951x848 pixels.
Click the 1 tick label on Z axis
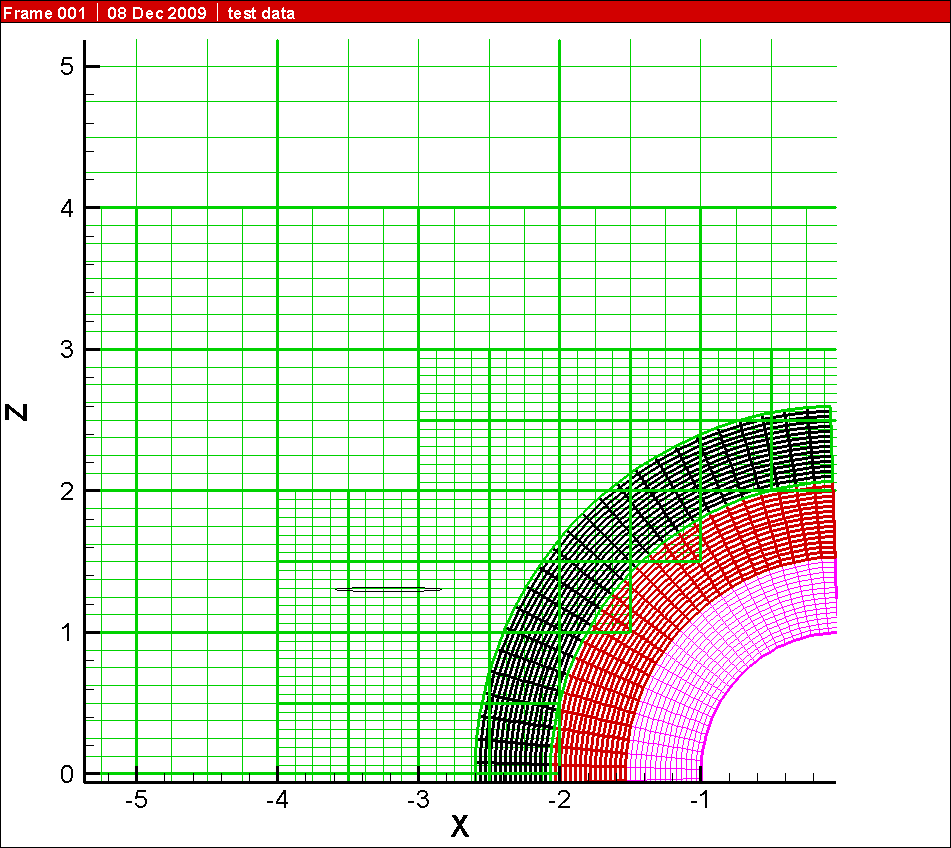(64, 633)
